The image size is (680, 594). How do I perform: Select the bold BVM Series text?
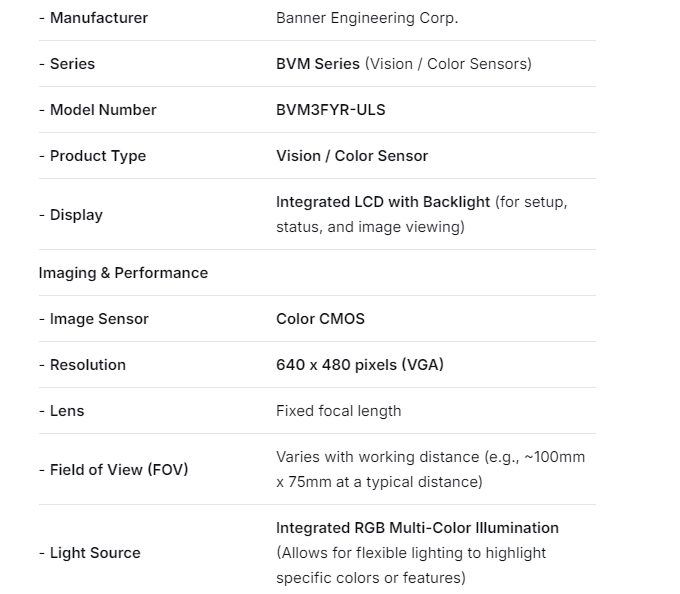pos(318,64)
